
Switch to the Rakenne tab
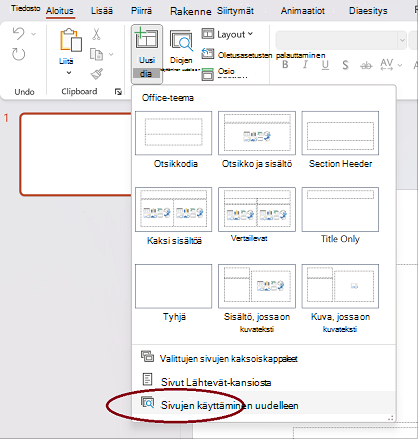(x=191, y=11)
